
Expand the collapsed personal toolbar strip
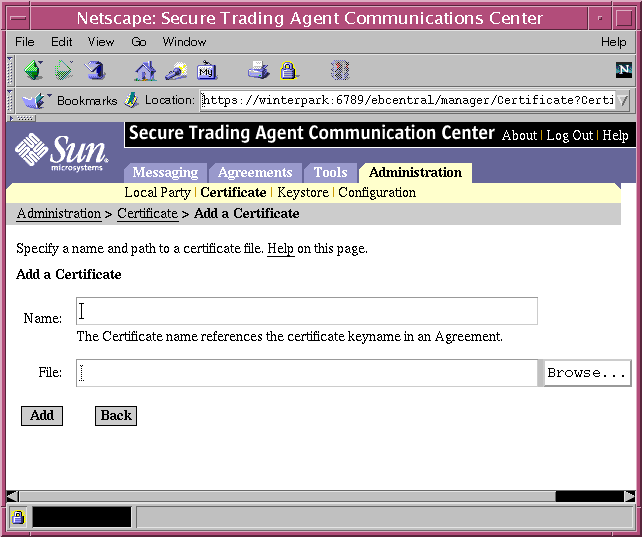coord(22,118)
